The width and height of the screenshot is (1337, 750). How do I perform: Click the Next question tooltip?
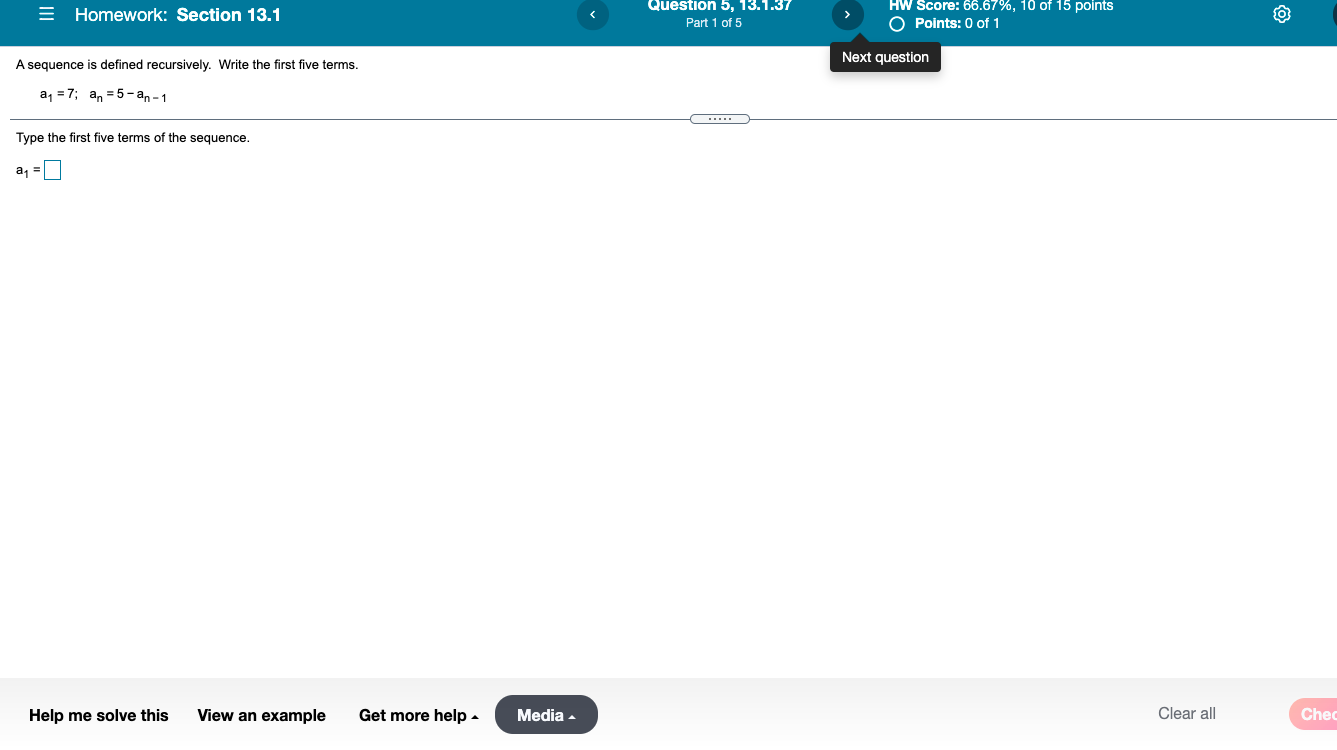884,57
